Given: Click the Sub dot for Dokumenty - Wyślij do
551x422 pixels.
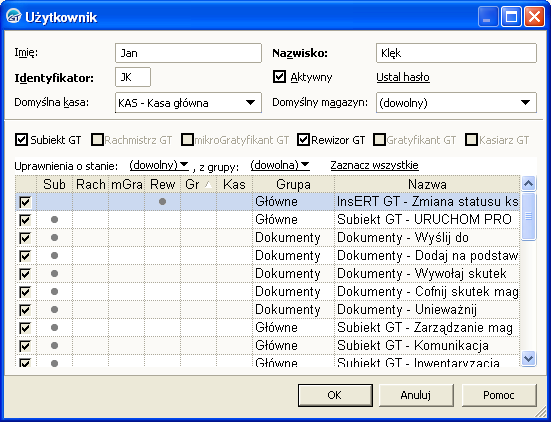Looking at the screenshot, I should coord(54,238).
